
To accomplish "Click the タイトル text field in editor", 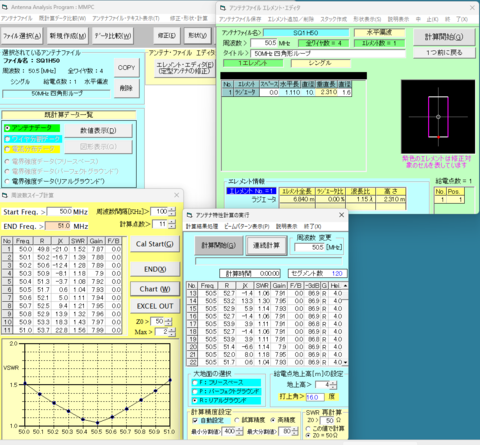I will click(x=328, y=53).
